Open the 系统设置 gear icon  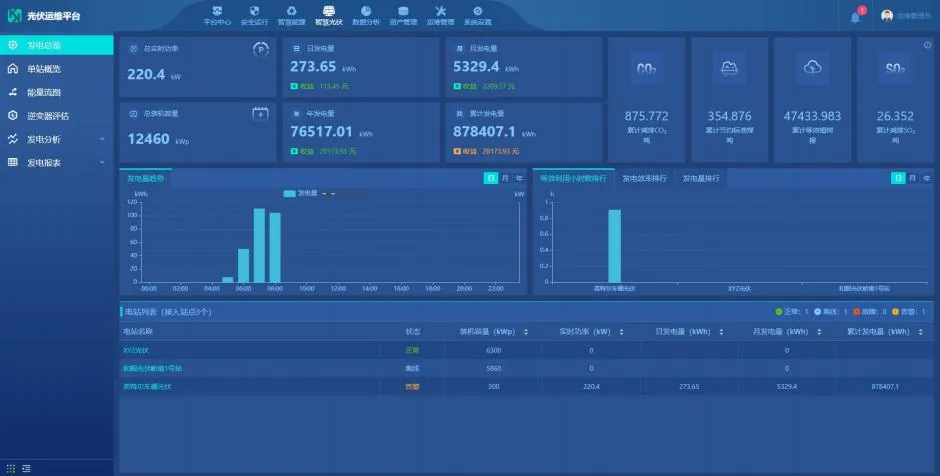[x=477, y=11]
